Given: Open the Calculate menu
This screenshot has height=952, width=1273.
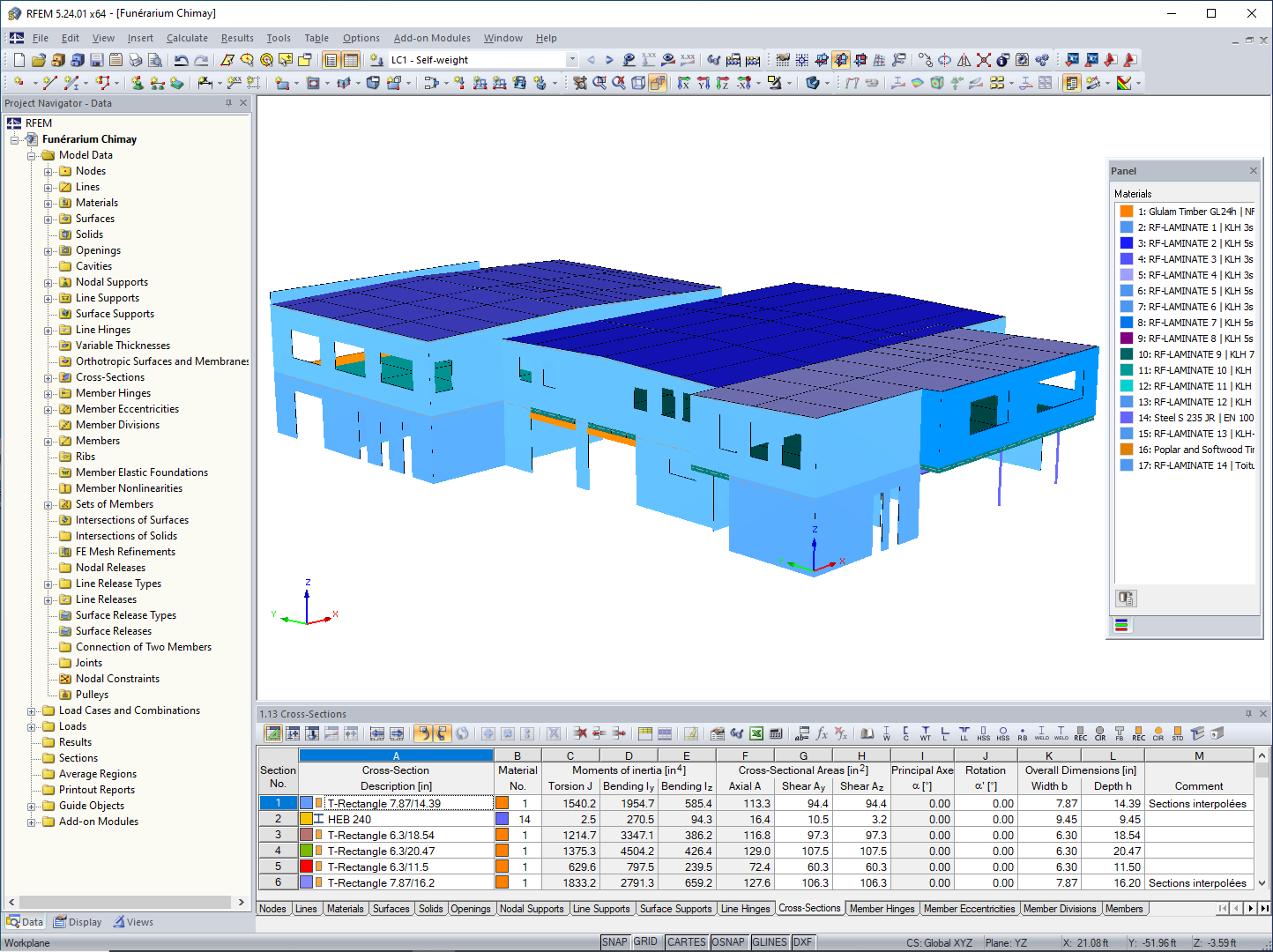Looking at the screenshot, I should click(187, 38).
